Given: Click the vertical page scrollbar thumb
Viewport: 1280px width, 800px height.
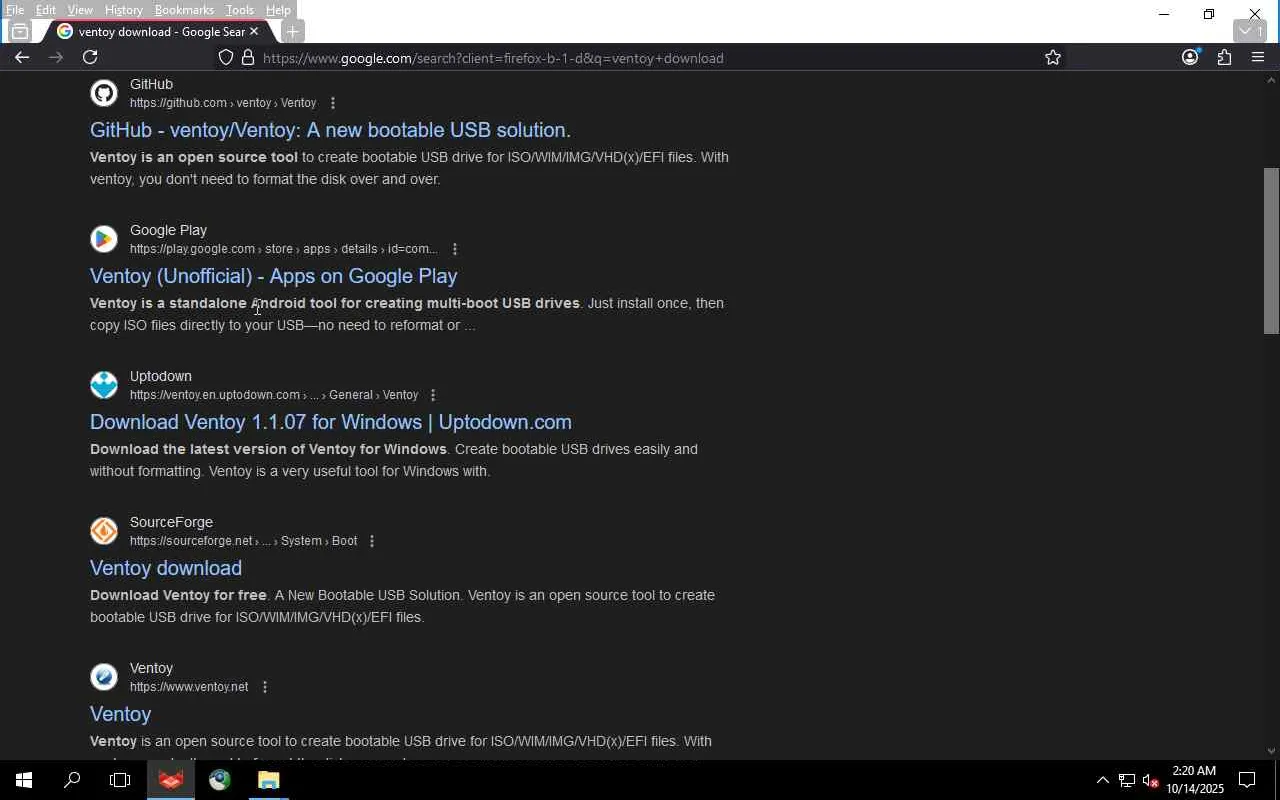Looking at the screenshot, I should click(x=1271, y=250).
